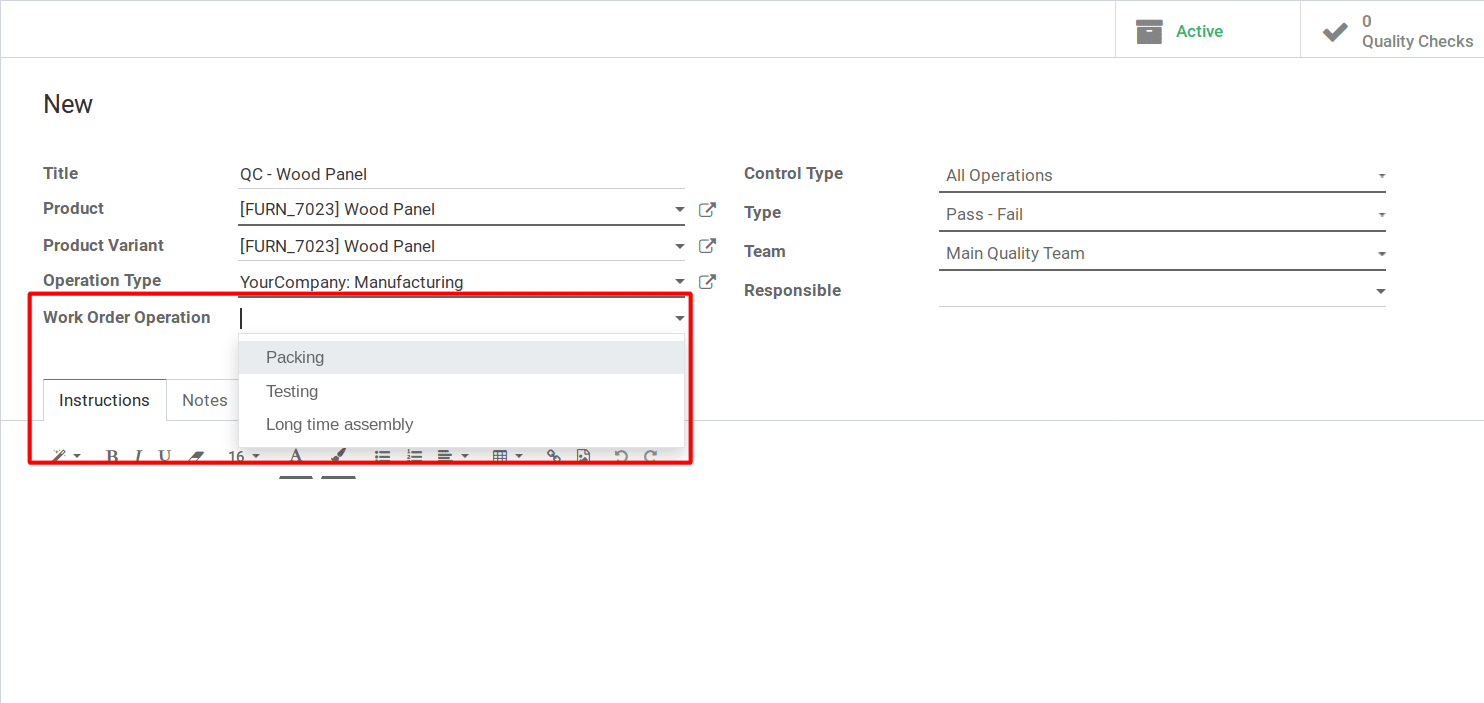This screenshot has height=703, width=1484.
Task: Open the 0 Quality Checks button
Action: tap(1392, 31)
